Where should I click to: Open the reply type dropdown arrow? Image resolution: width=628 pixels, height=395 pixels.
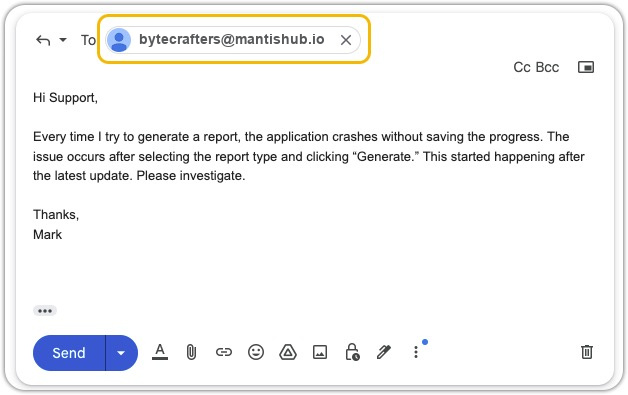click(63, 40)
